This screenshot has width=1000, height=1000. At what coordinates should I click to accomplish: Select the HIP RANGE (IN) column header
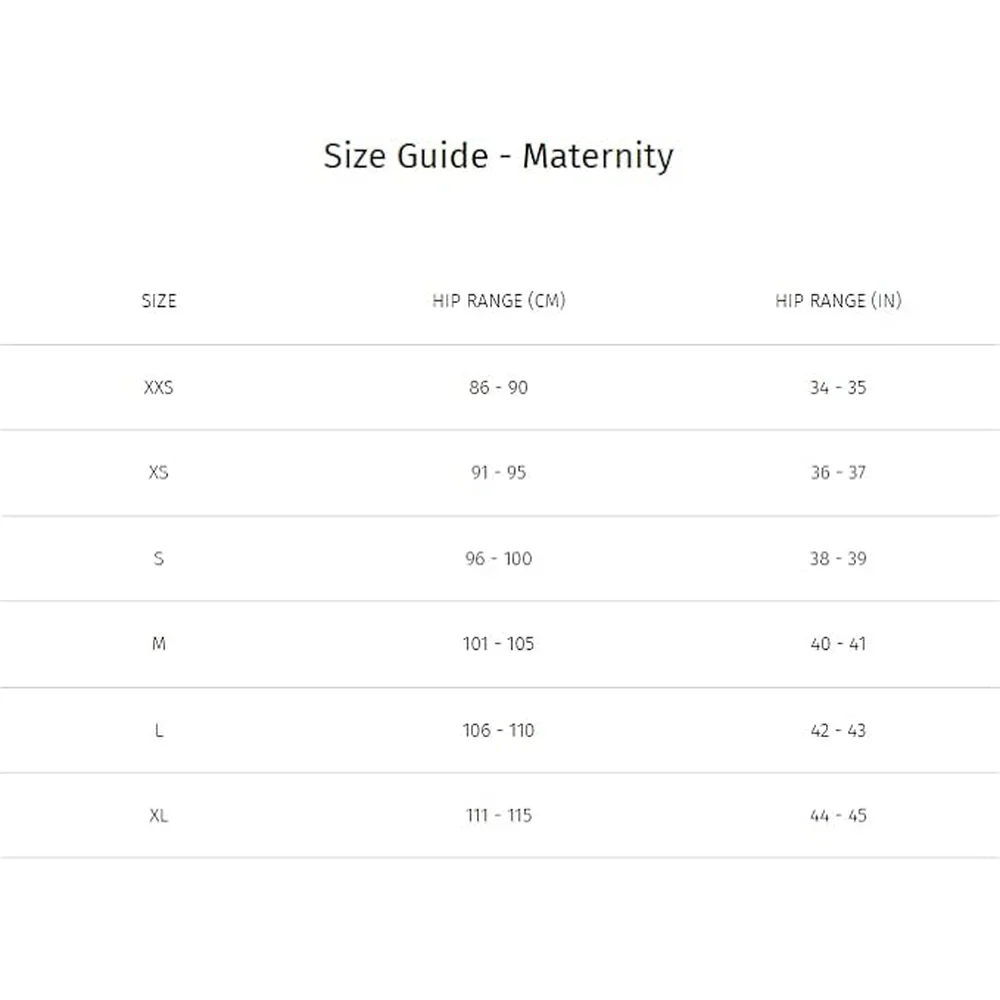coord(838,301)
